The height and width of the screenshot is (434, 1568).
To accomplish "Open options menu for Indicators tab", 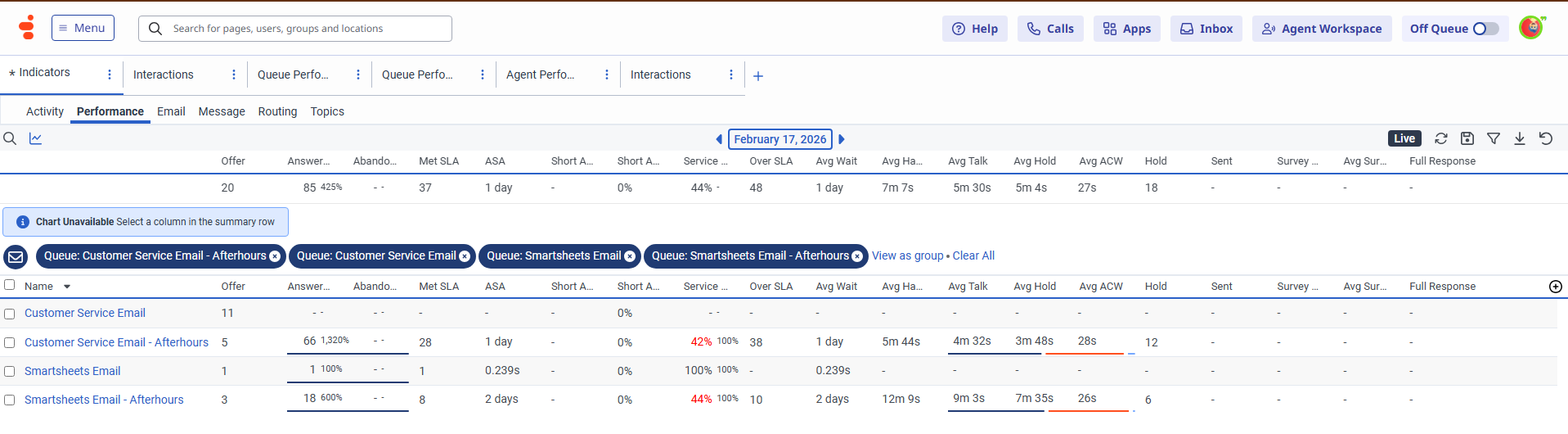I will [110, 75].
